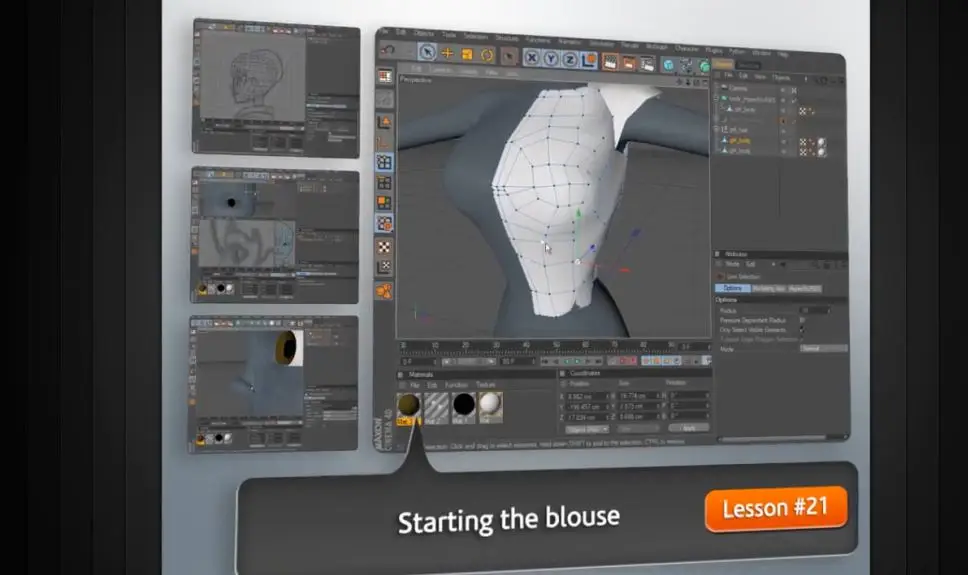Select the dark gold material sphere
968x575 pixels.
coord(408,405)
